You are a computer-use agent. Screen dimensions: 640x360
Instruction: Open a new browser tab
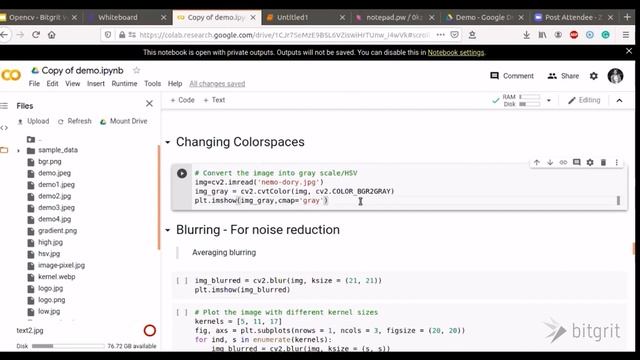click(x=627, y=17)
